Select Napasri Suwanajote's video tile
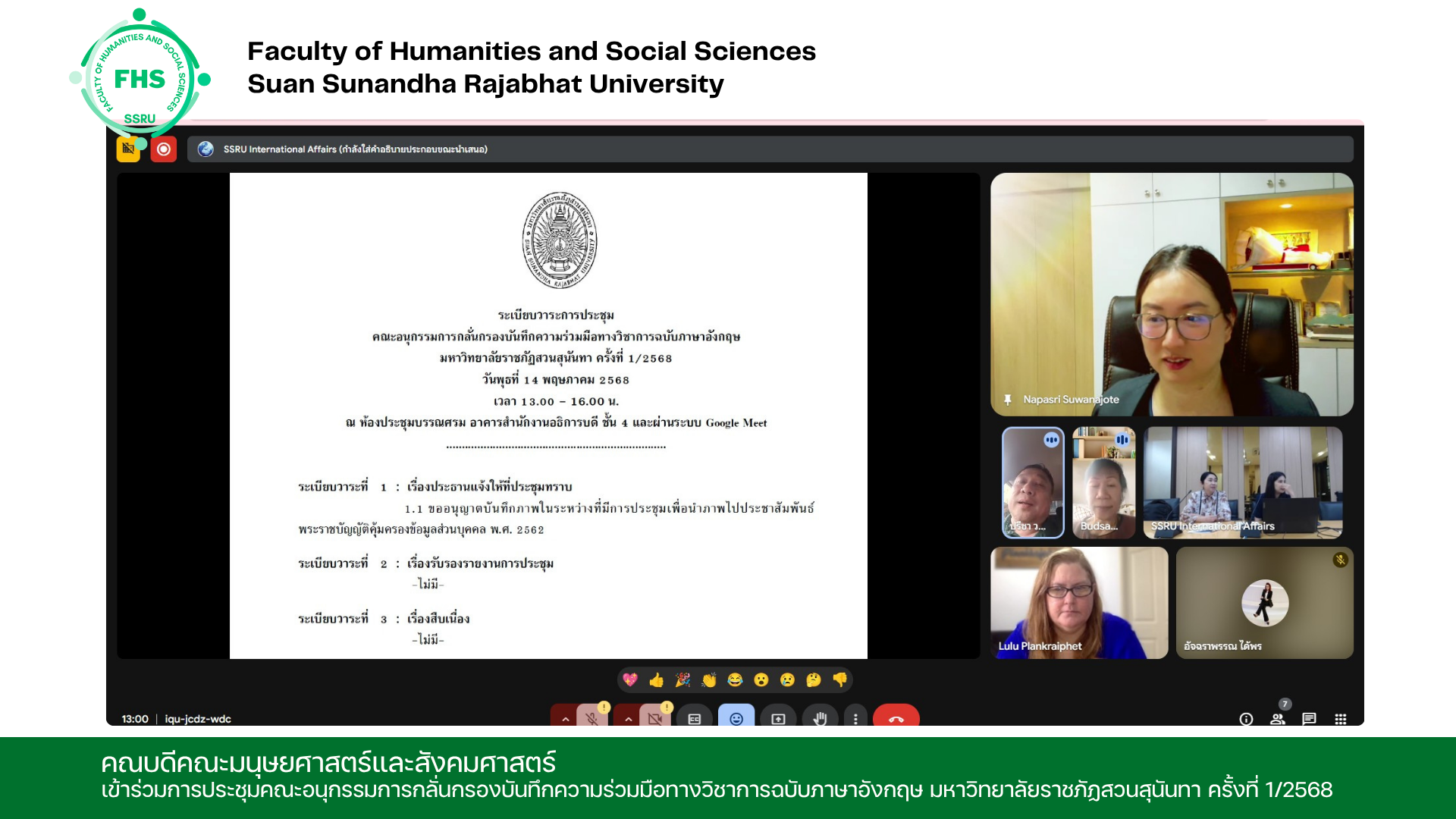The width and height of the screenshot is (1456, 819). (x=1172, y=294)
